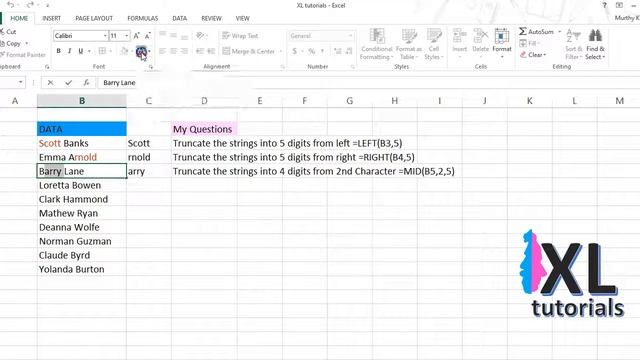Click AutoSum

[x=536, y=31]
